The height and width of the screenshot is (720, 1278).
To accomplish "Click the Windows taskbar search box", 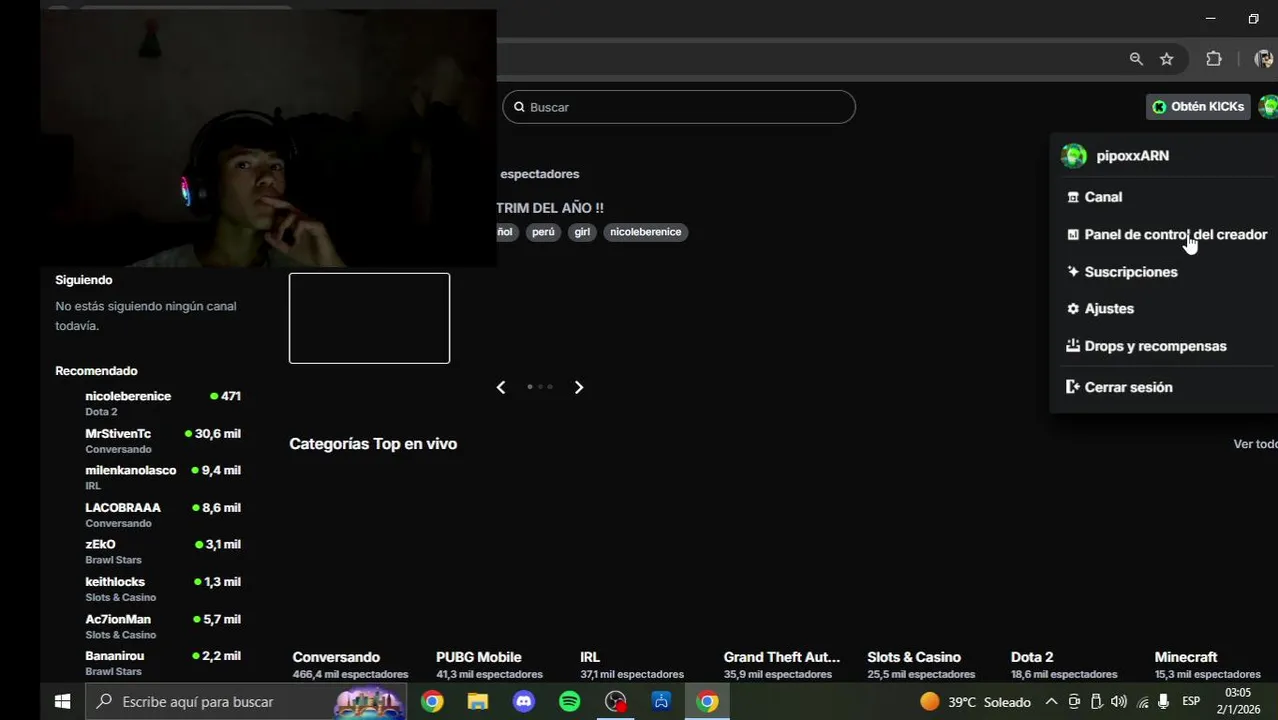I will coord(245,702).
